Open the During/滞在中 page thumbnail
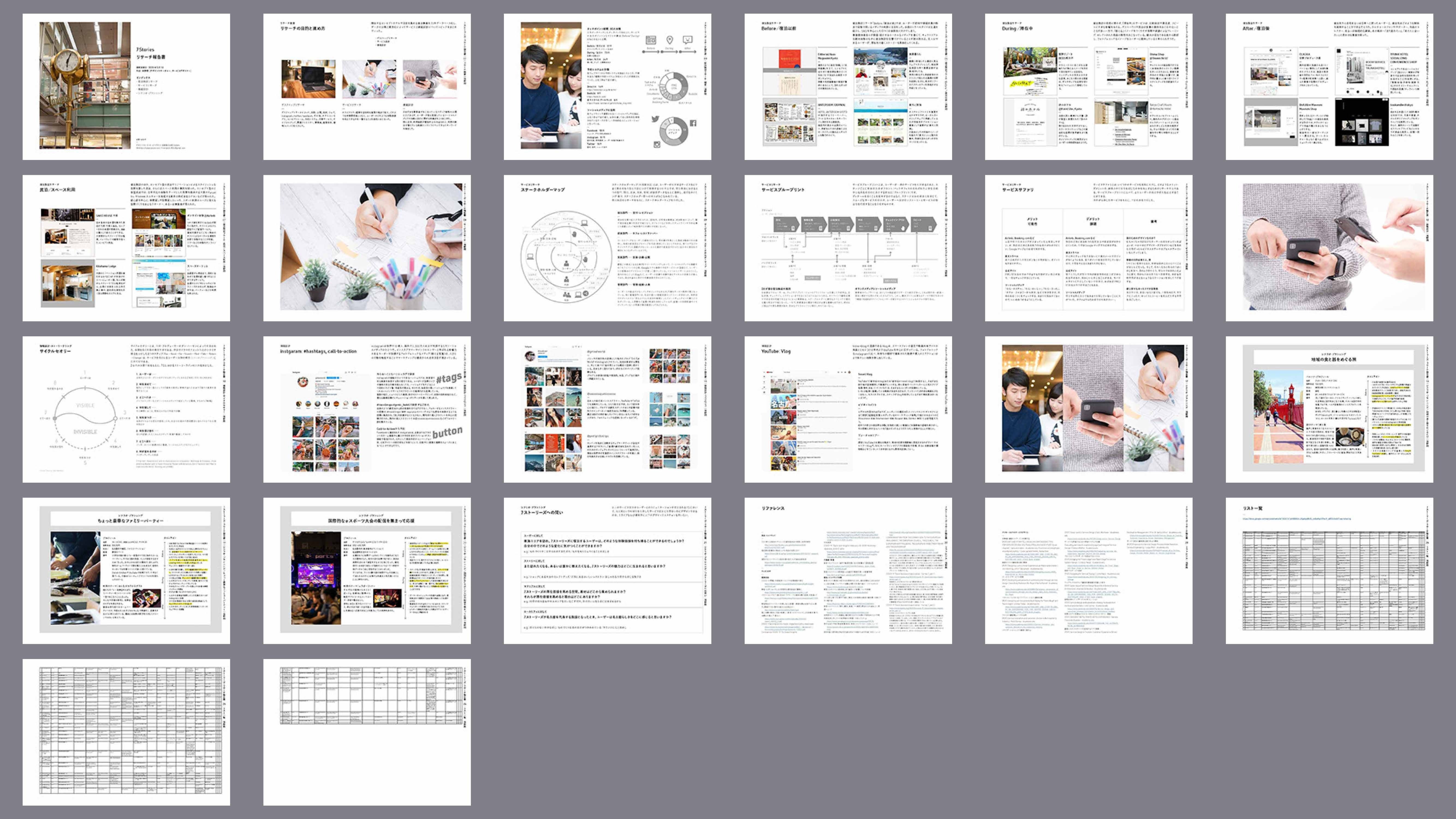The height and width of the screenshot is (819, 1456). click(x=1089, y=87)
